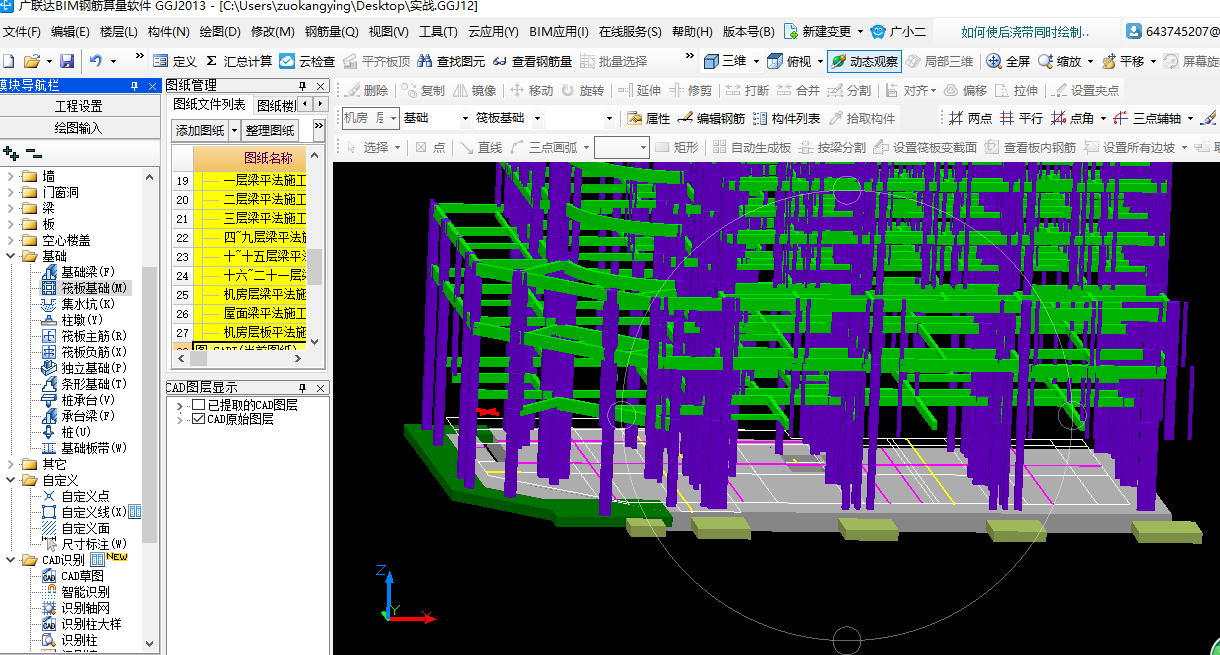Switch to 图纸文件列表 tab

[209, 104]
